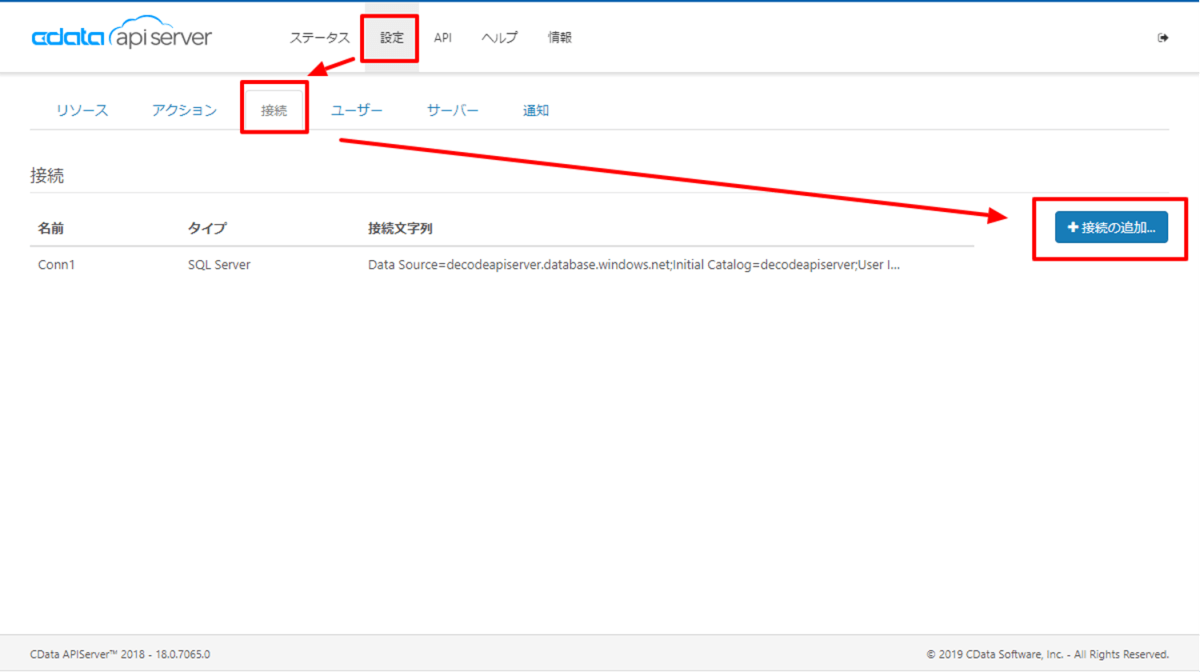Click the Data Source connection string text

coord(634,265)
